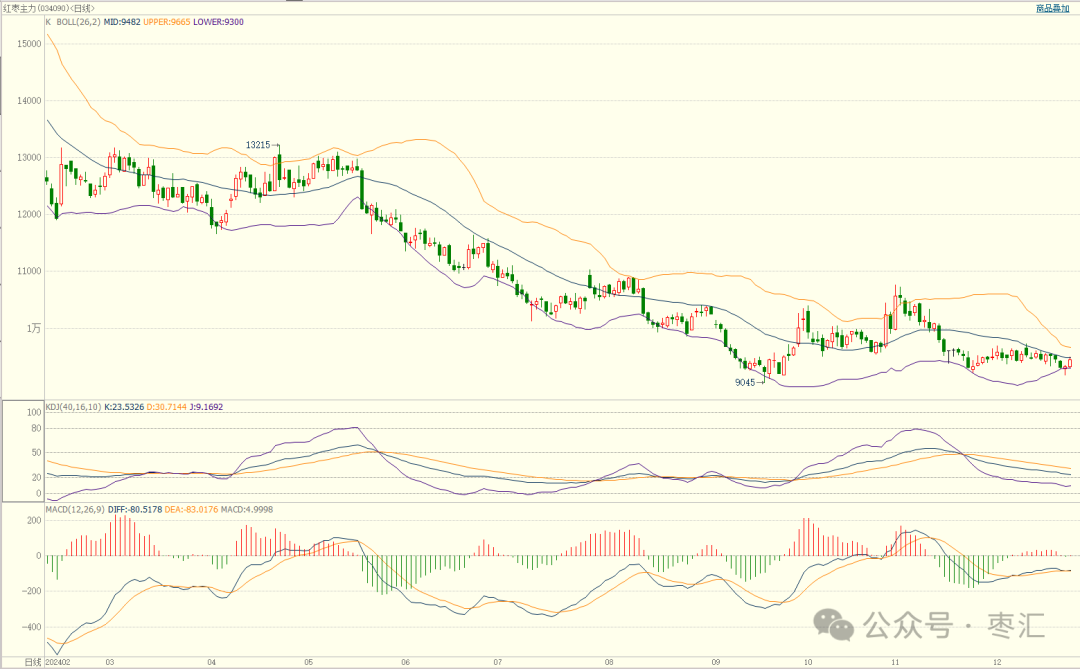The image size is (1080, 669).
Task: Click the 202402 date on time axis
Action: [x=58, y=662]
